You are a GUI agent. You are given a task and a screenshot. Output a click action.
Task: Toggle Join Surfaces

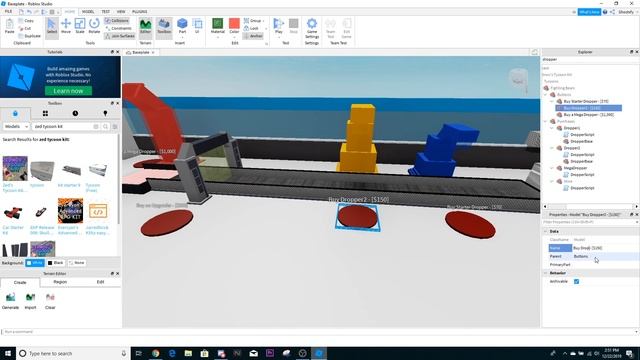(120, 36)
